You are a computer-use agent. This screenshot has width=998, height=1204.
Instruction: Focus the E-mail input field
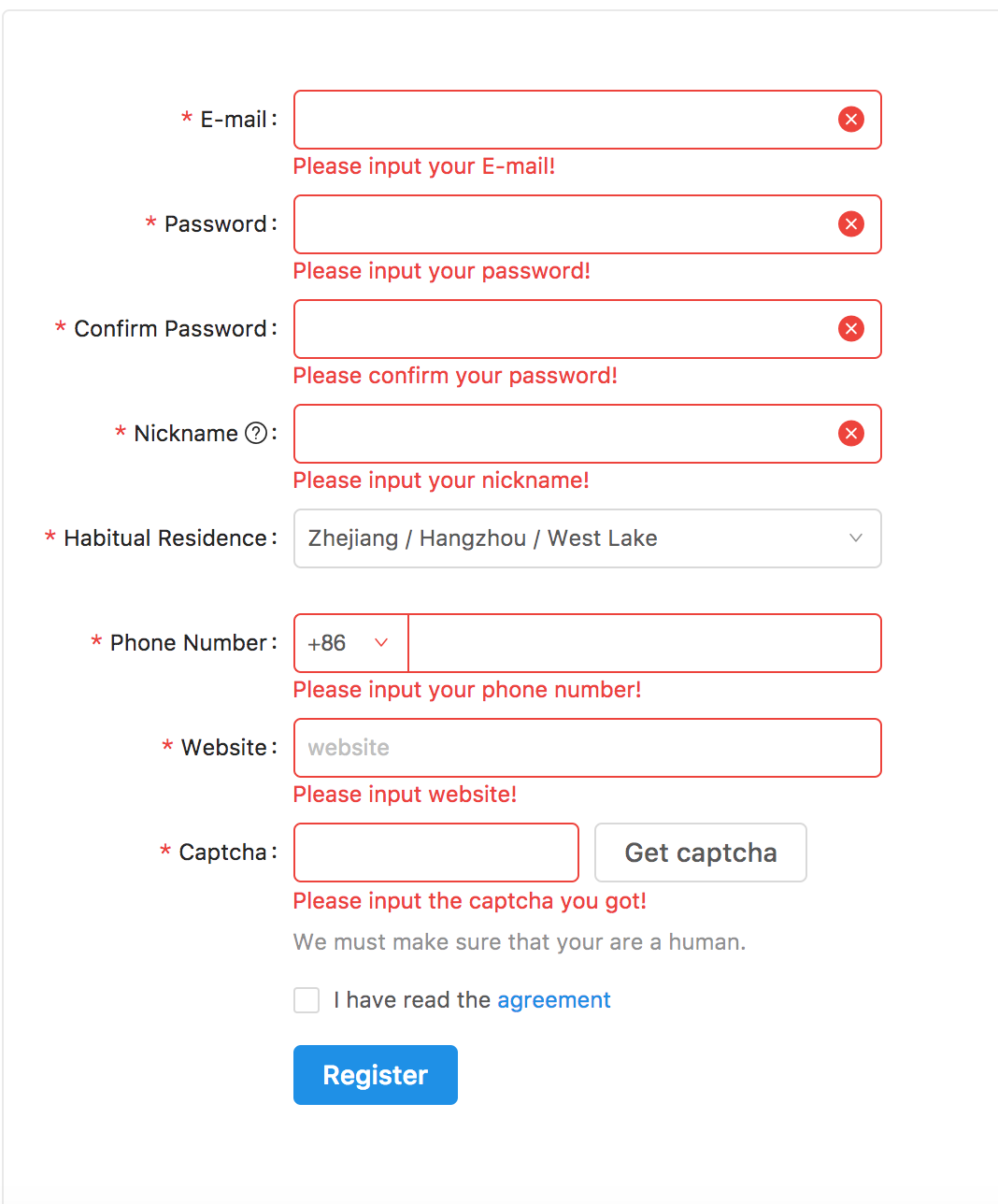click(588, 120)
